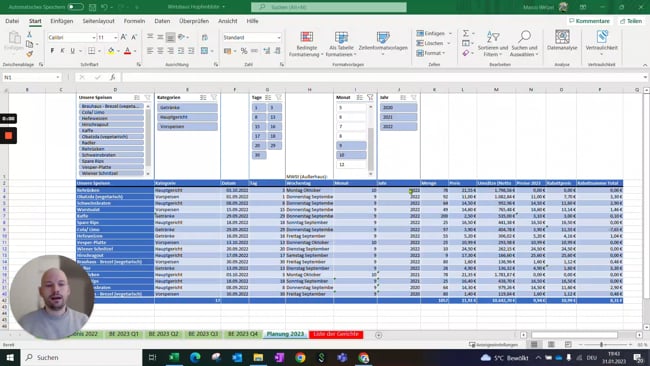Click the save icon in title bar
This screenshot has width=650, height=366.
click(92, 7)
